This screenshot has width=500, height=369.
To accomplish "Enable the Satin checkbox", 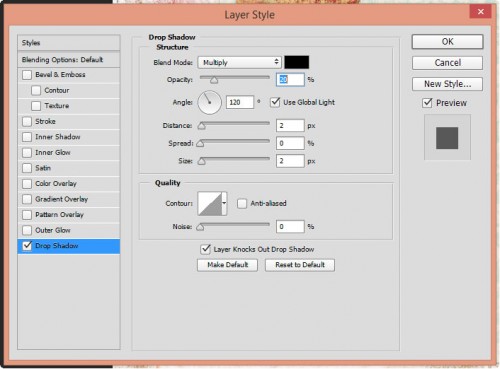I will 27,168.
